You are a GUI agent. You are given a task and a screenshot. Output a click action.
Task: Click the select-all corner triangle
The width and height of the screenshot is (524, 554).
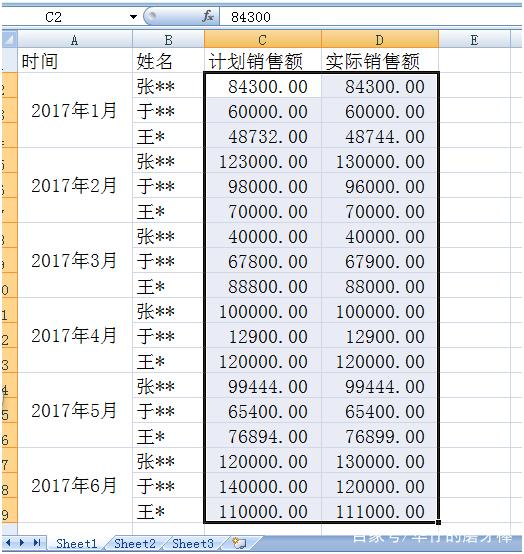pyautogui.click(x=10, y=39)
